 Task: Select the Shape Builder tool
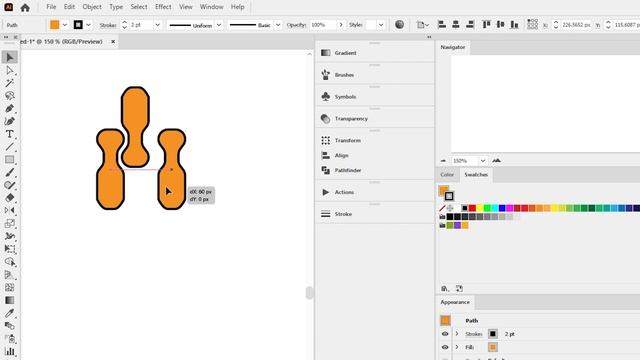click(x=10, y=262)
